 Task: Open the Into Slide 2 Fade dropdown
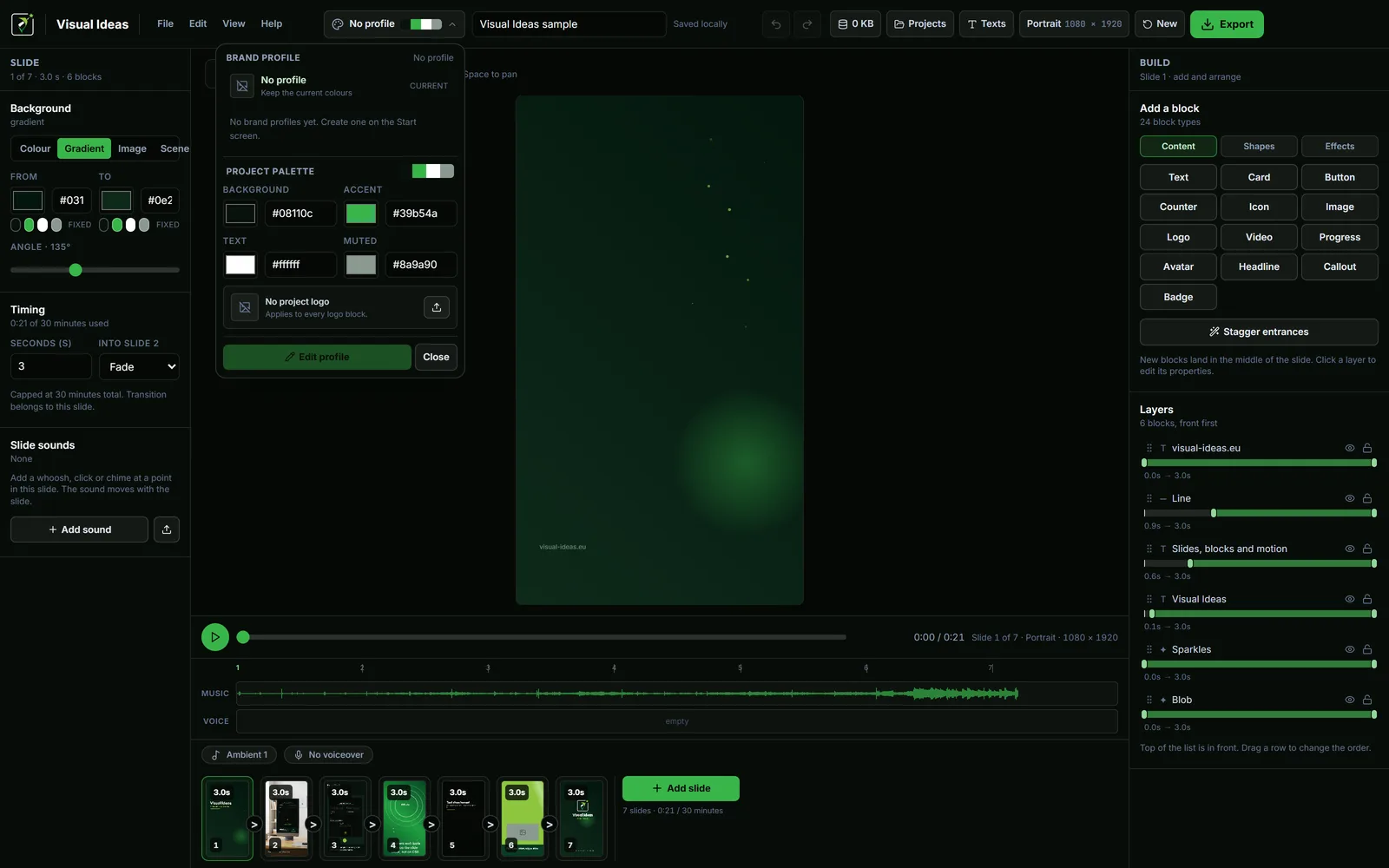tap(139, 366)
